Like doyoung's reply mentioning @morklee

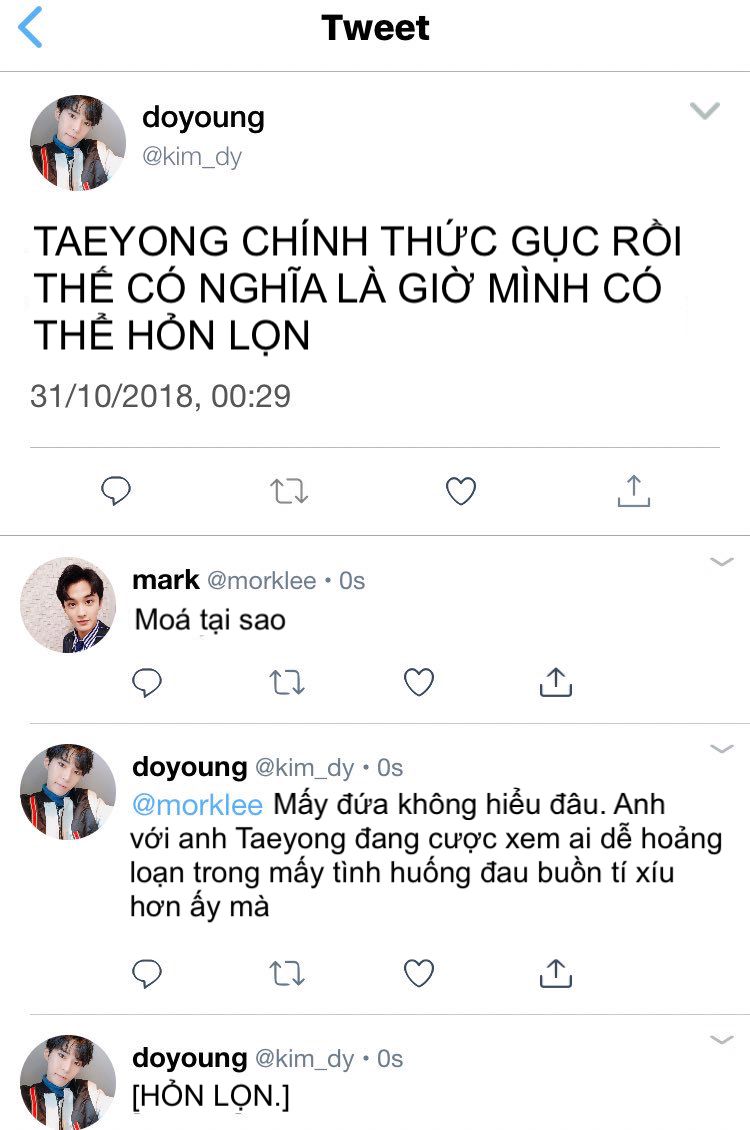click(x=419, y=974)
